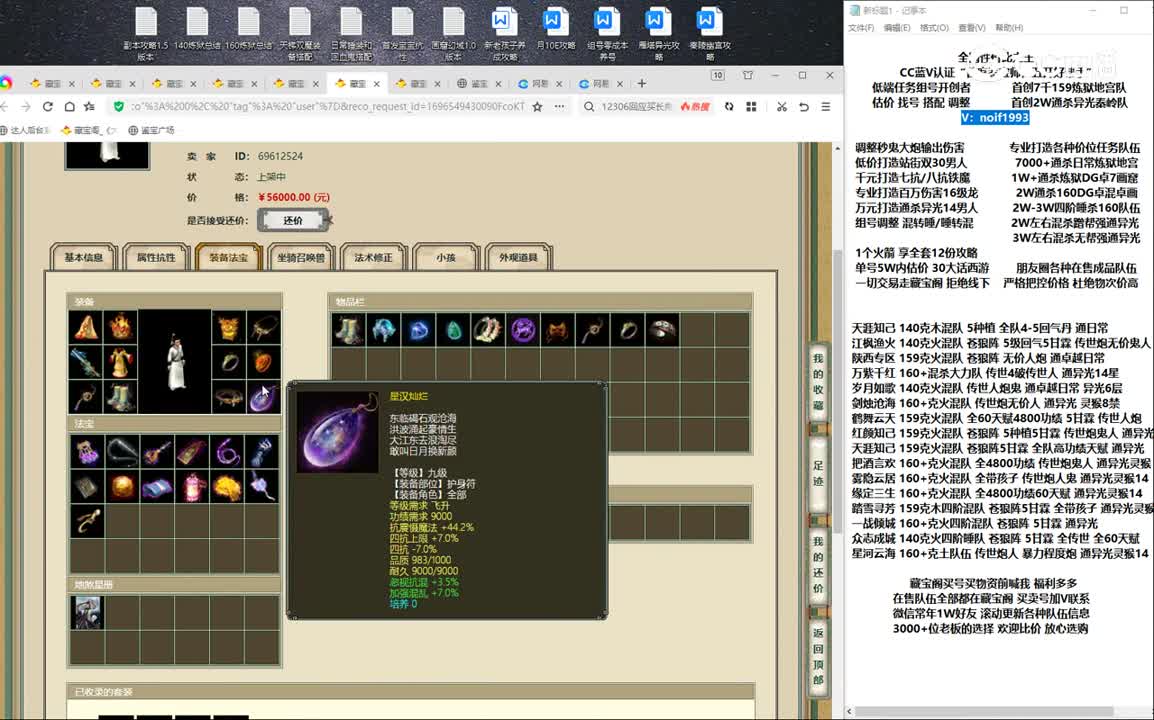1154x720 pixels.
Task: Open Notepad 文件(F) menu
Action: click(x=861, y=28)
